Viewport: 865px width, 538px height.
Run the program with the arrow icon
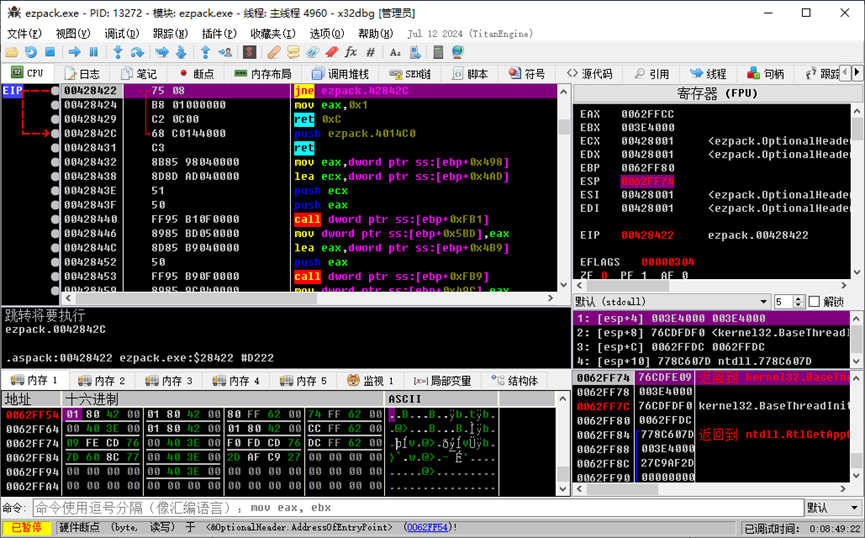(74, 52)
